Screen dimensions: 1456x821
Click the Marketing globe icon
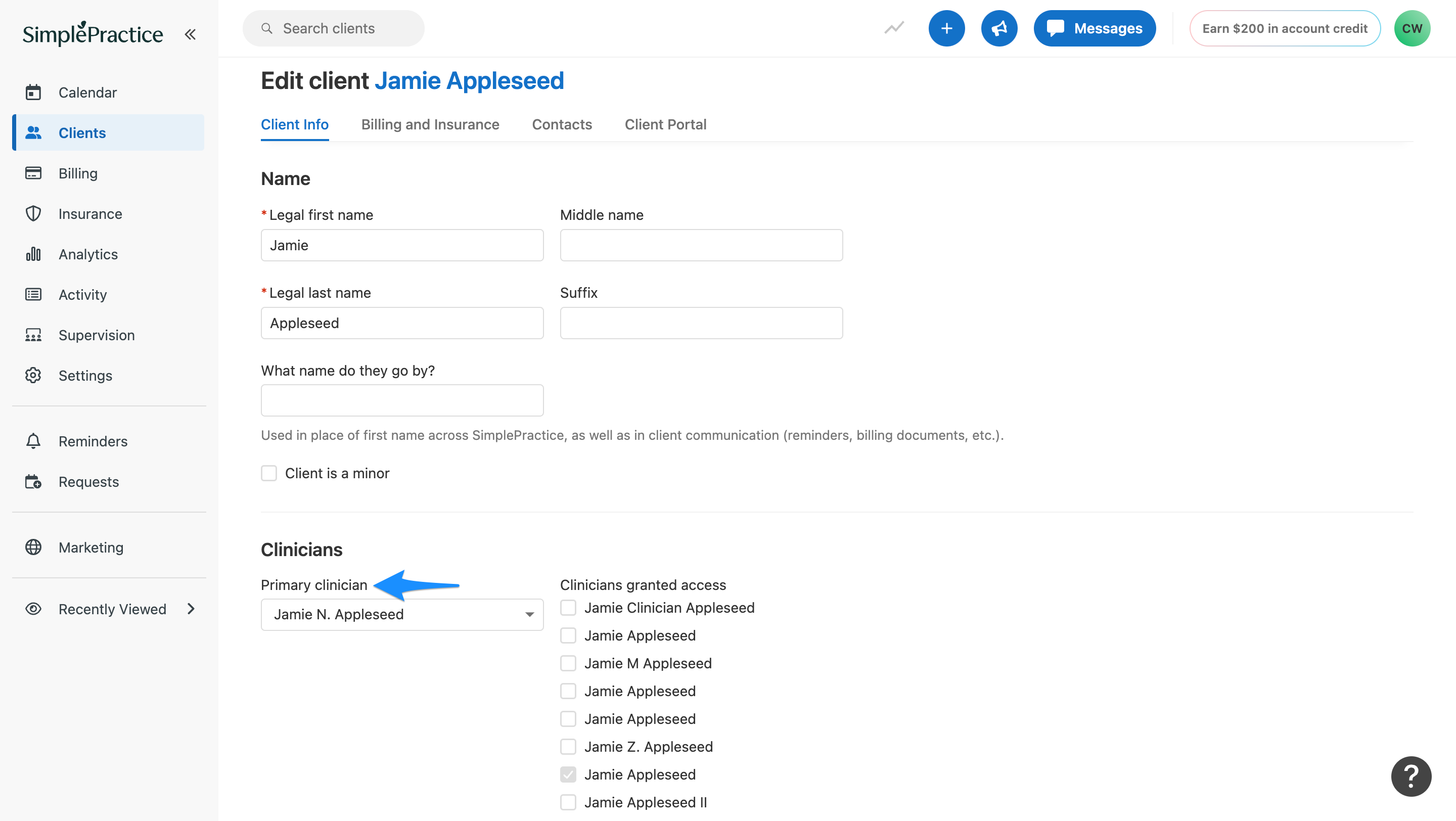(x=33, y=547)
